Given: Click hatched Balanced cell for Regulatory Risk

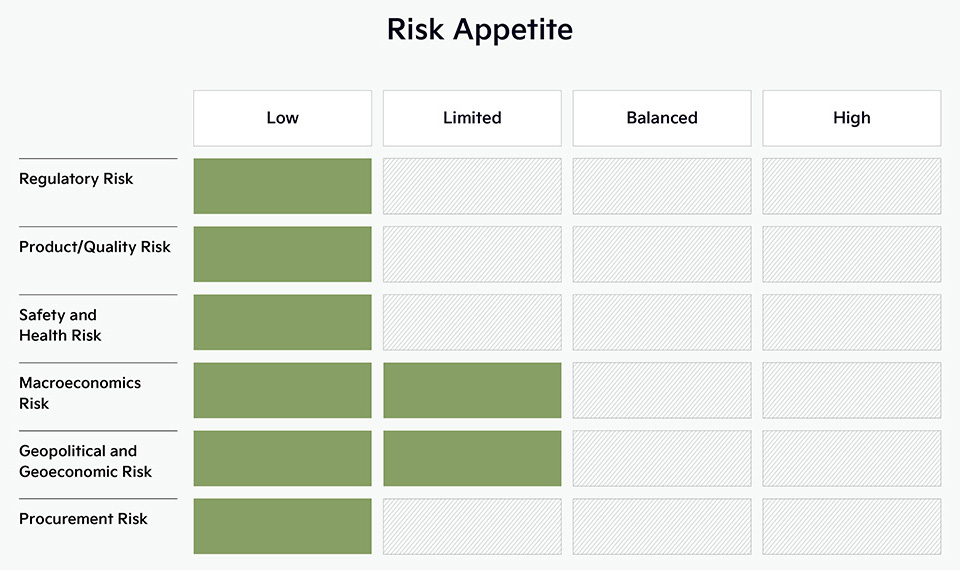Looking at the screenshot, I should pos(662,186).
